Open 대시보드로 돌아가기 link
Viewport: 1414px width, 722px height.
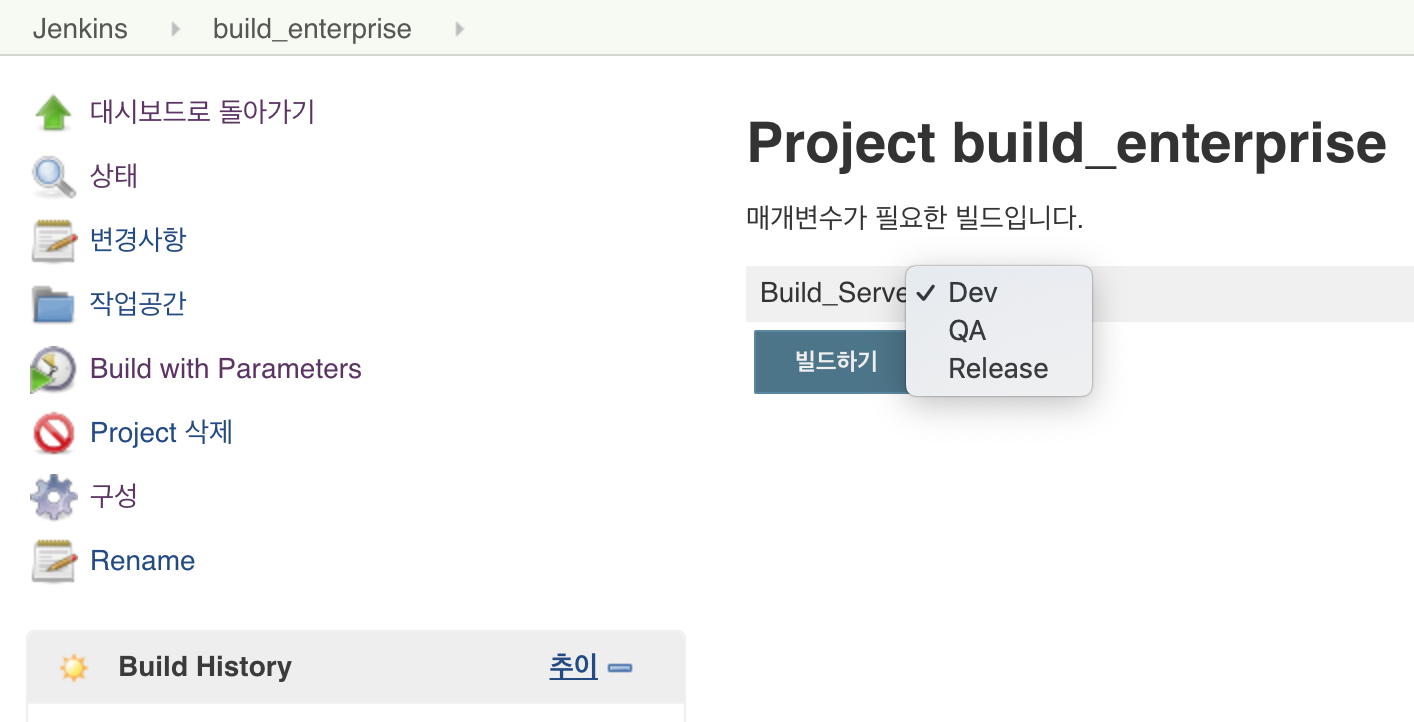(202, 111)
